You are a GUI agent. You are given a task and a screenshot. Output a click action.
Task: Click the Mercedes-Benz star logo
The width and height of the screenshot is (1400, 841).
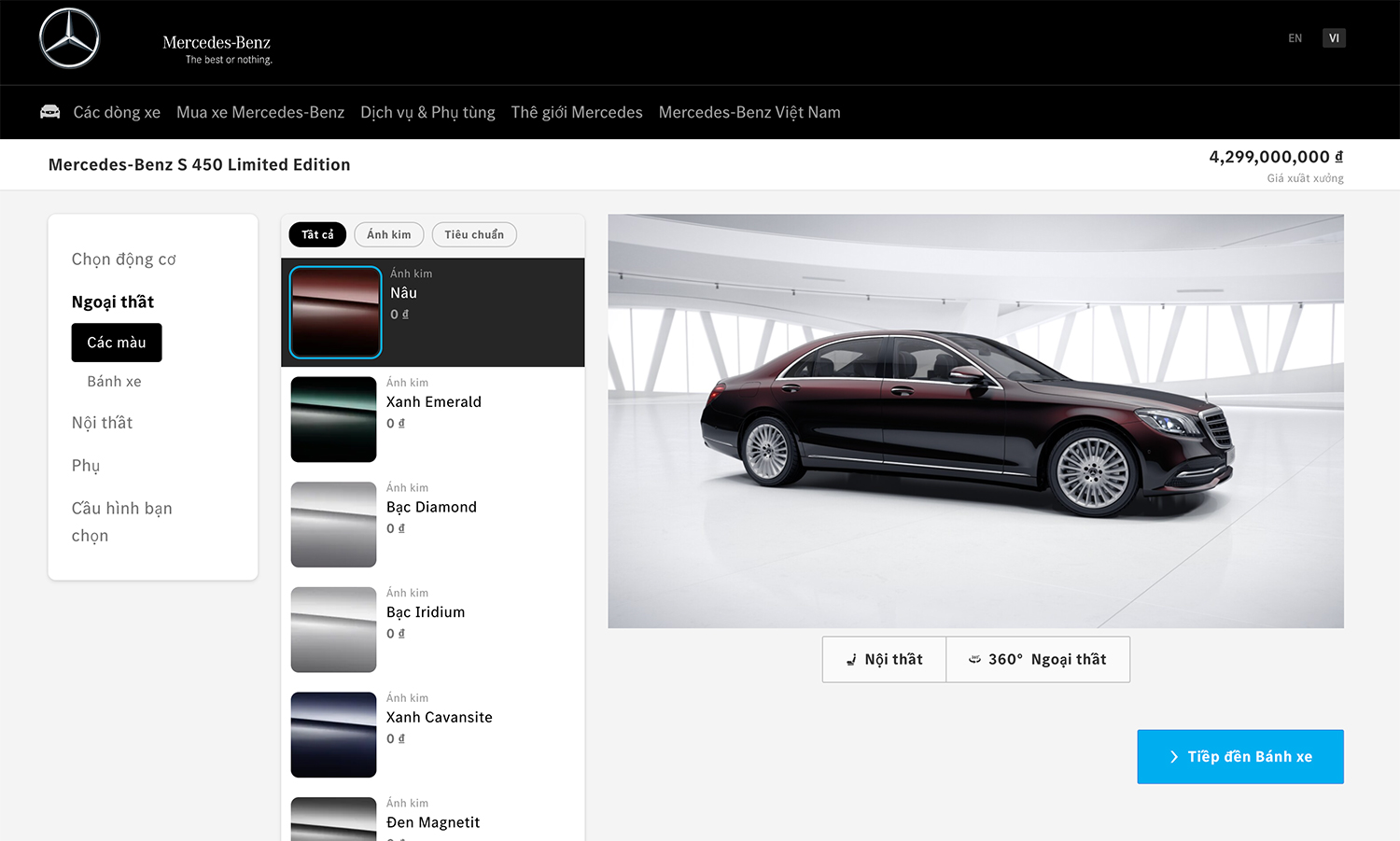click(69, 38)
